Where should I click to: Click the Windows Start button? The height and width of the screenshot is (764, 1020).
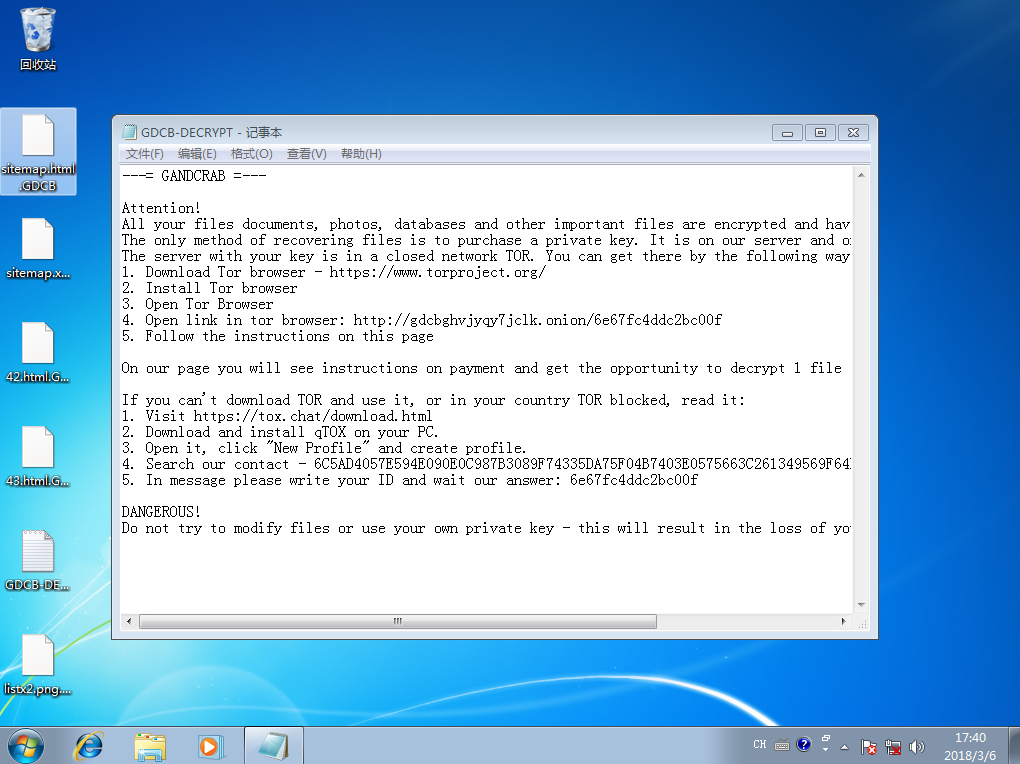pos(26,745)
